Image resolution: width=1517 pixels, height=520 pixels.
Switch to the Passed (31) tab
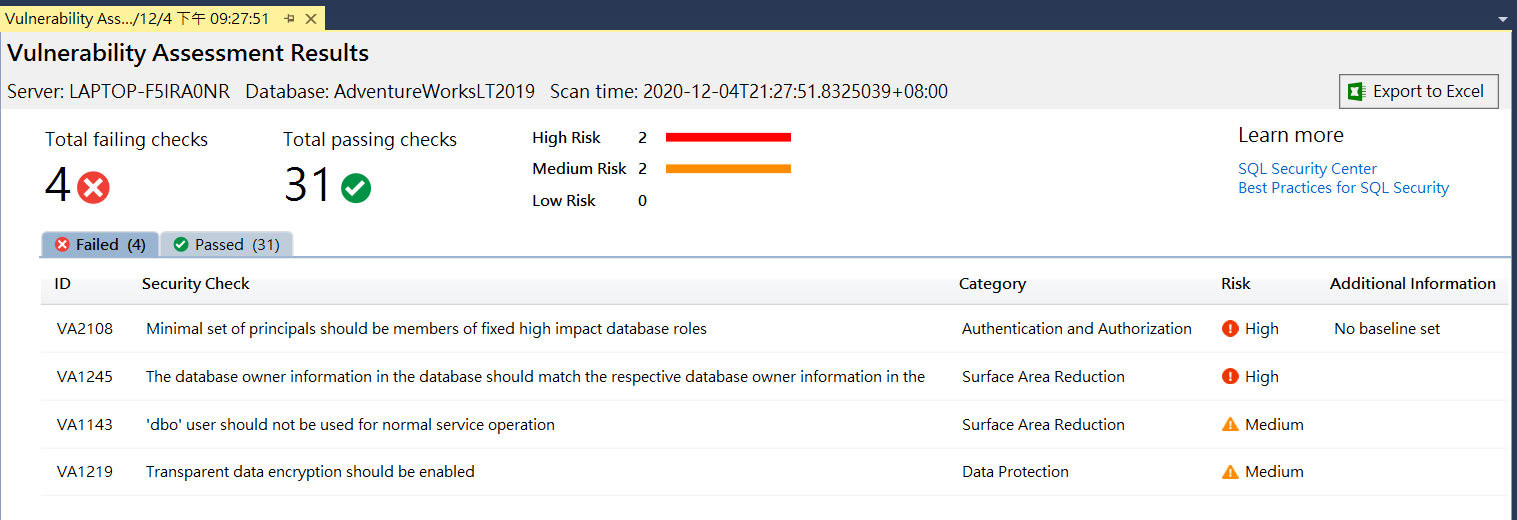(x=226, y=245)
